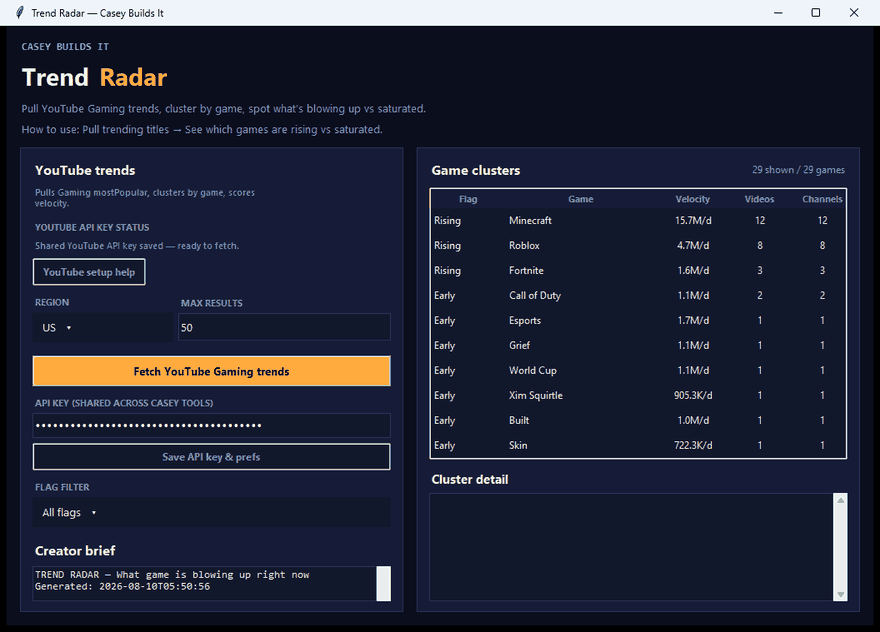The image size is (880, 632).
Task: Select the Minecraft row
Action: (x=638, y=221)
